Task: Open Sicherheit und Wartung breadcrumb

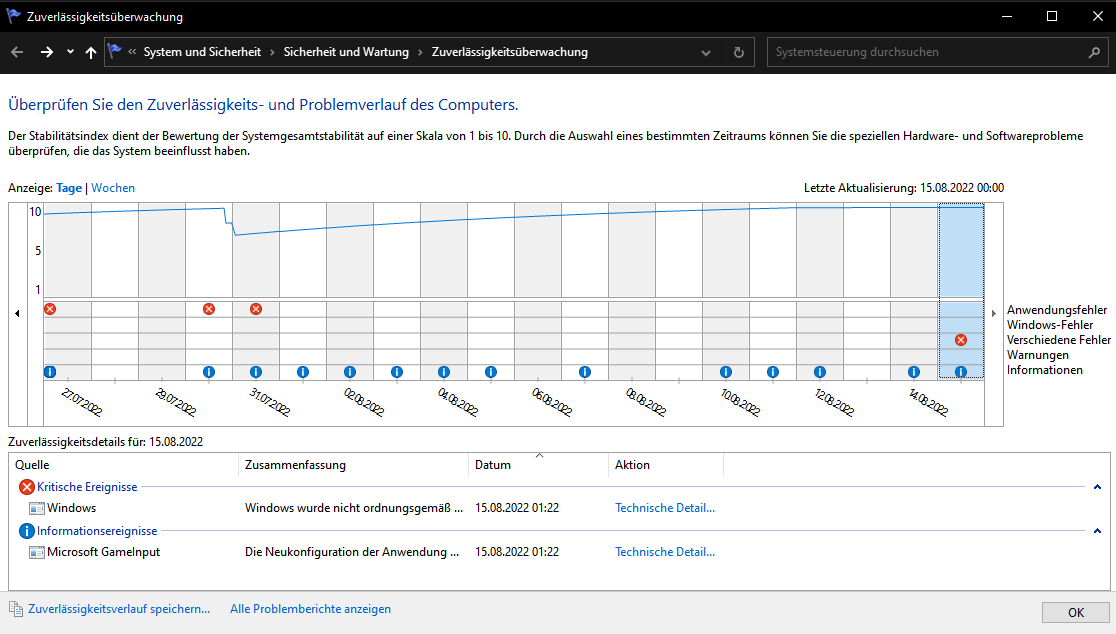Action: coord(346,52)
